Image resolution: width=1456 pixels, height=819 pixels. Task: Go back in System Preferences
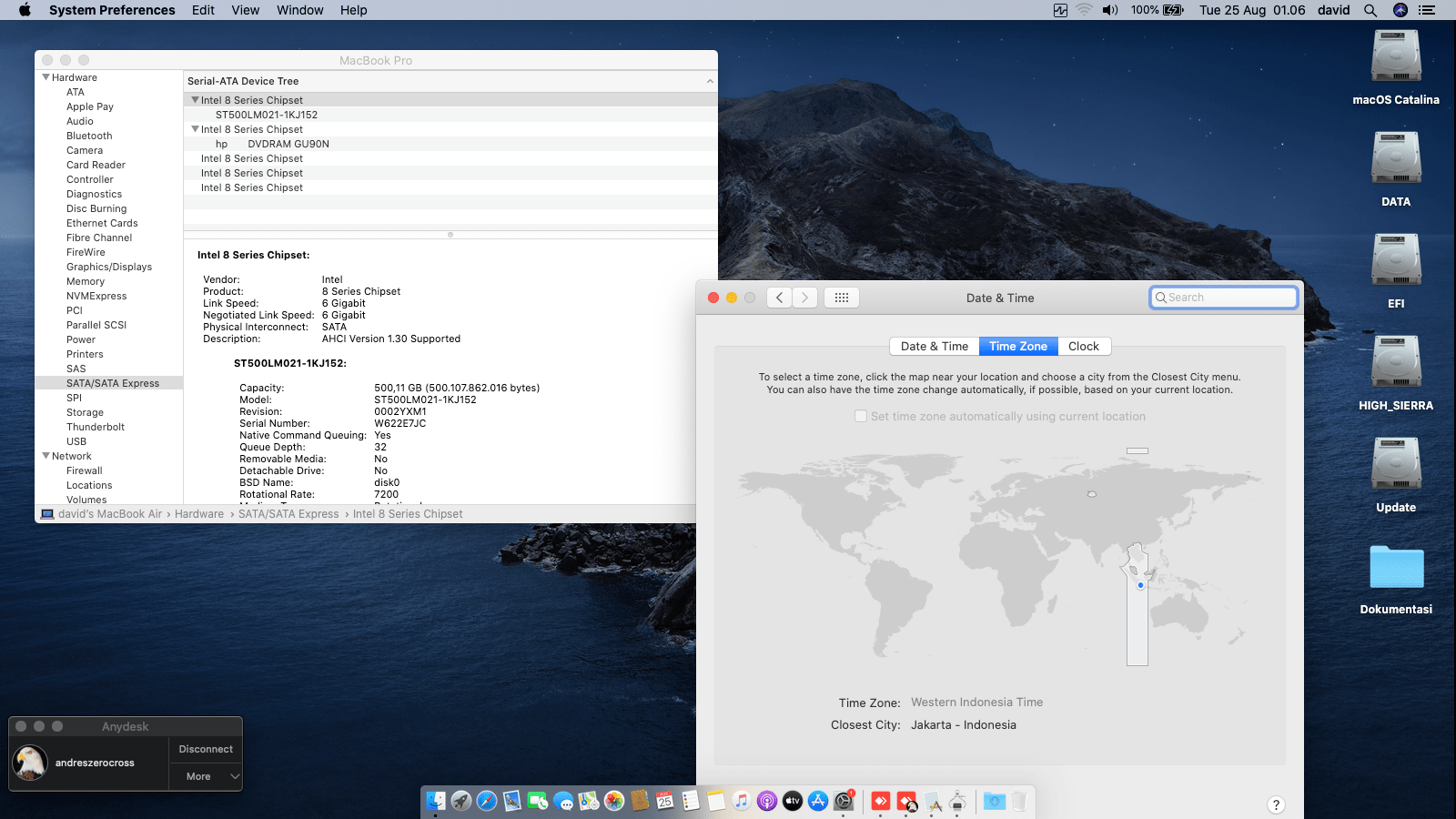780,298
